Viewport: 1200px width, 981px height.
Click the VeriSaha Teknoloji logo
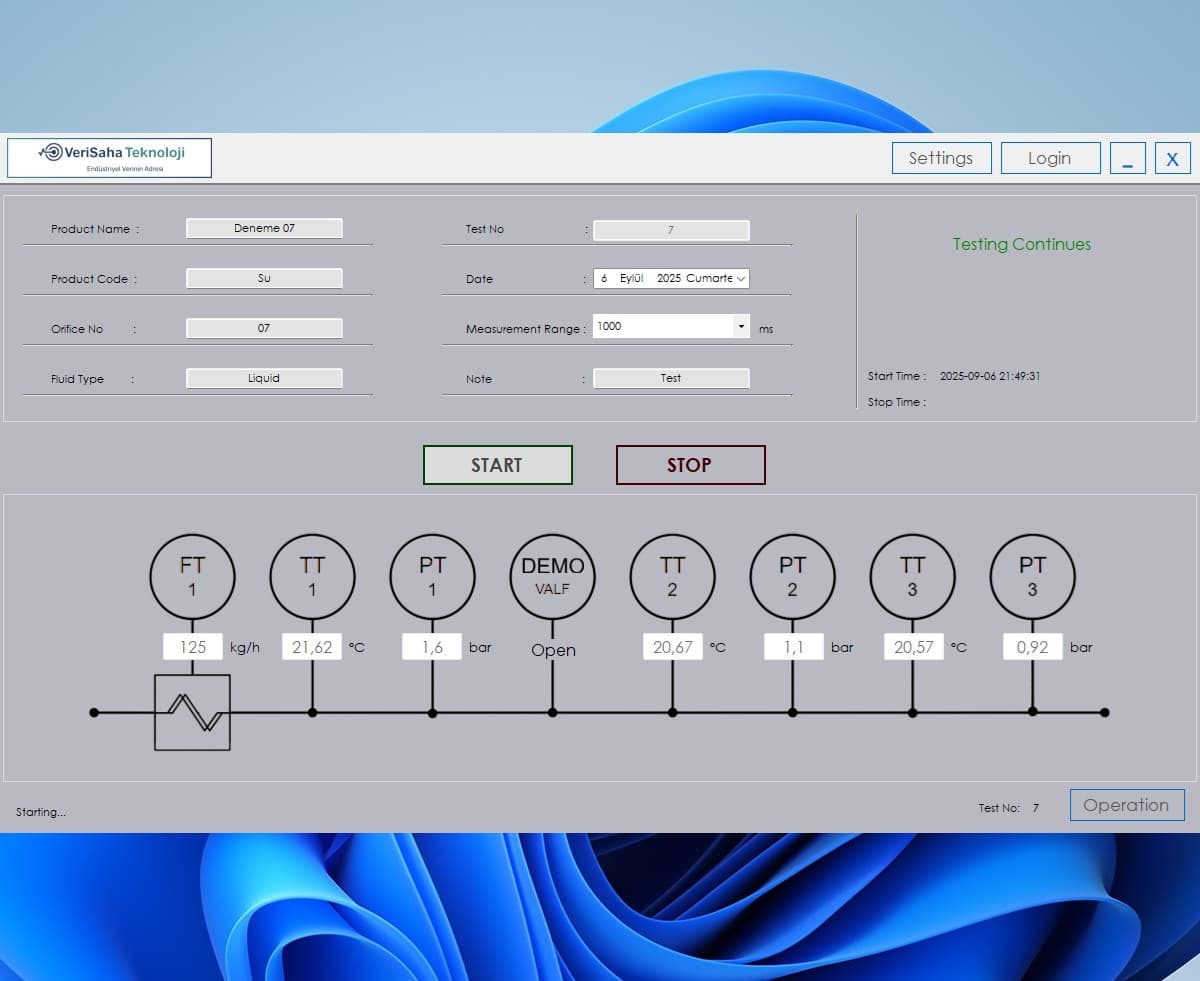[110, 158]
